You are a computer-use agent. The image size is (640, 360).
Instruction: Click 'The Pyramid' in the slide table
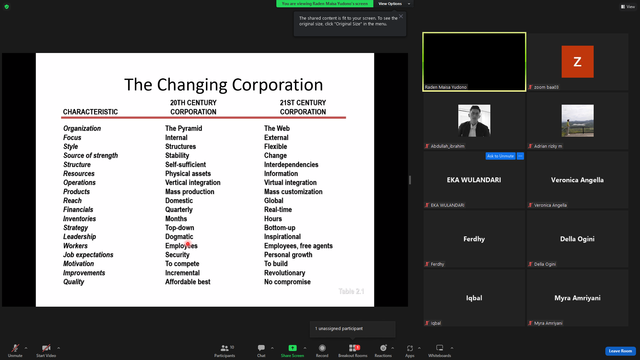(x=183, y=129)
